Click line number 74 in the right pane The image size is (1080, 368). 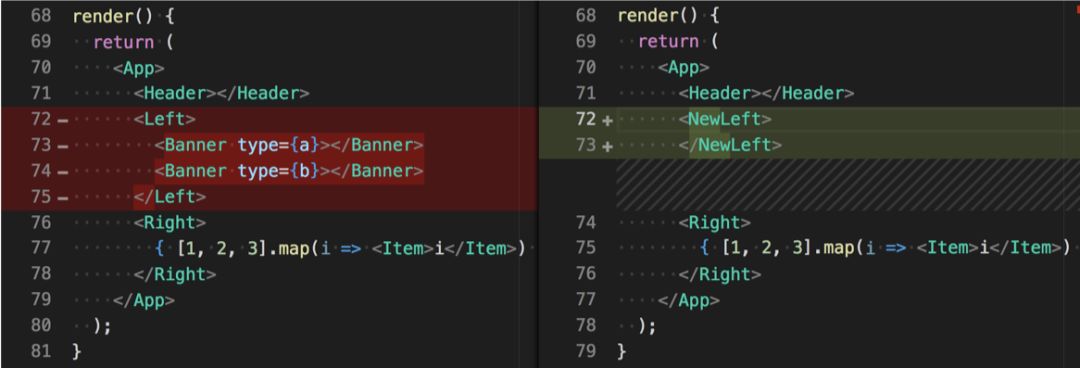pos(585,223)
